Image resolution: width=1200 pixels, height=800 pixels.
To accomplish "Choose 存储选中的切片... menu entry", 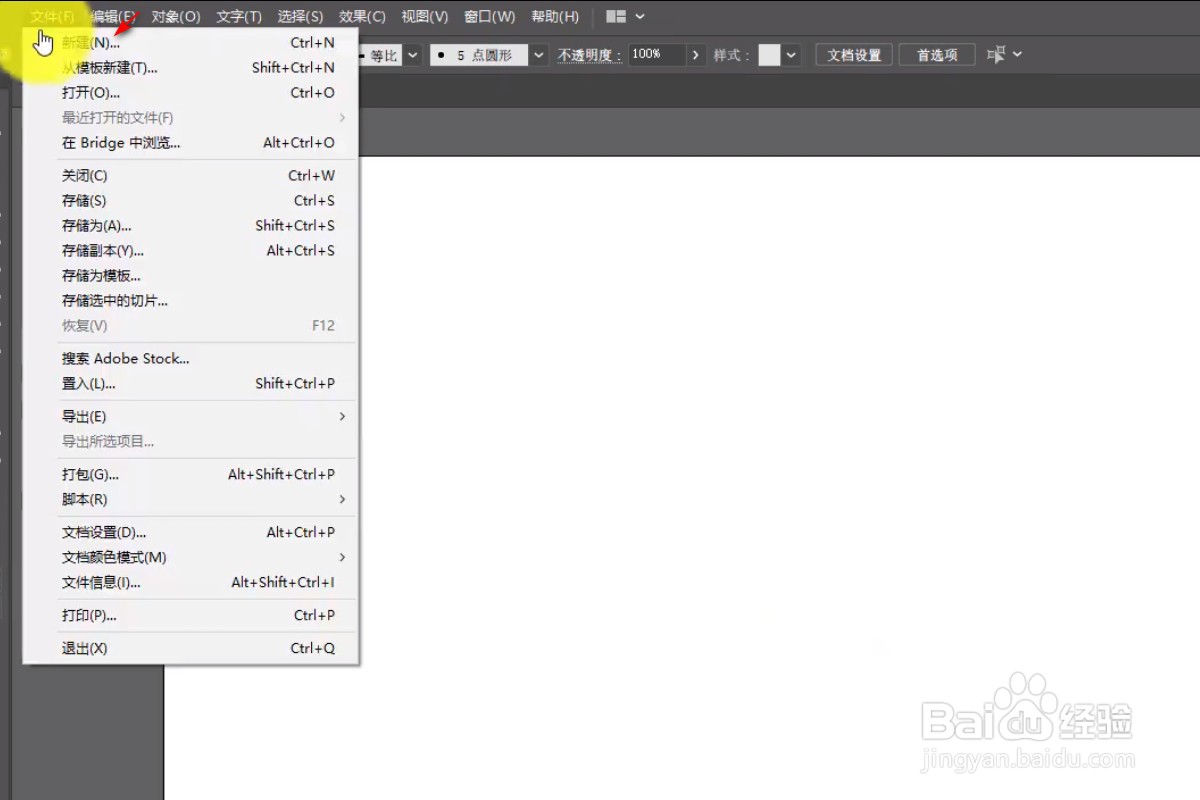I will 190,301.
